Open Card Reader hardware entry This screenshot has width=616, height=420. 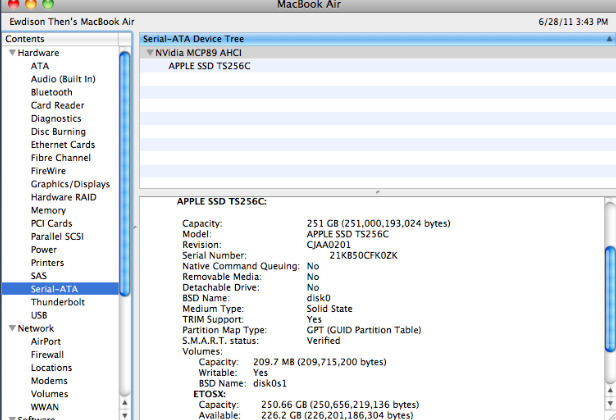57,105
